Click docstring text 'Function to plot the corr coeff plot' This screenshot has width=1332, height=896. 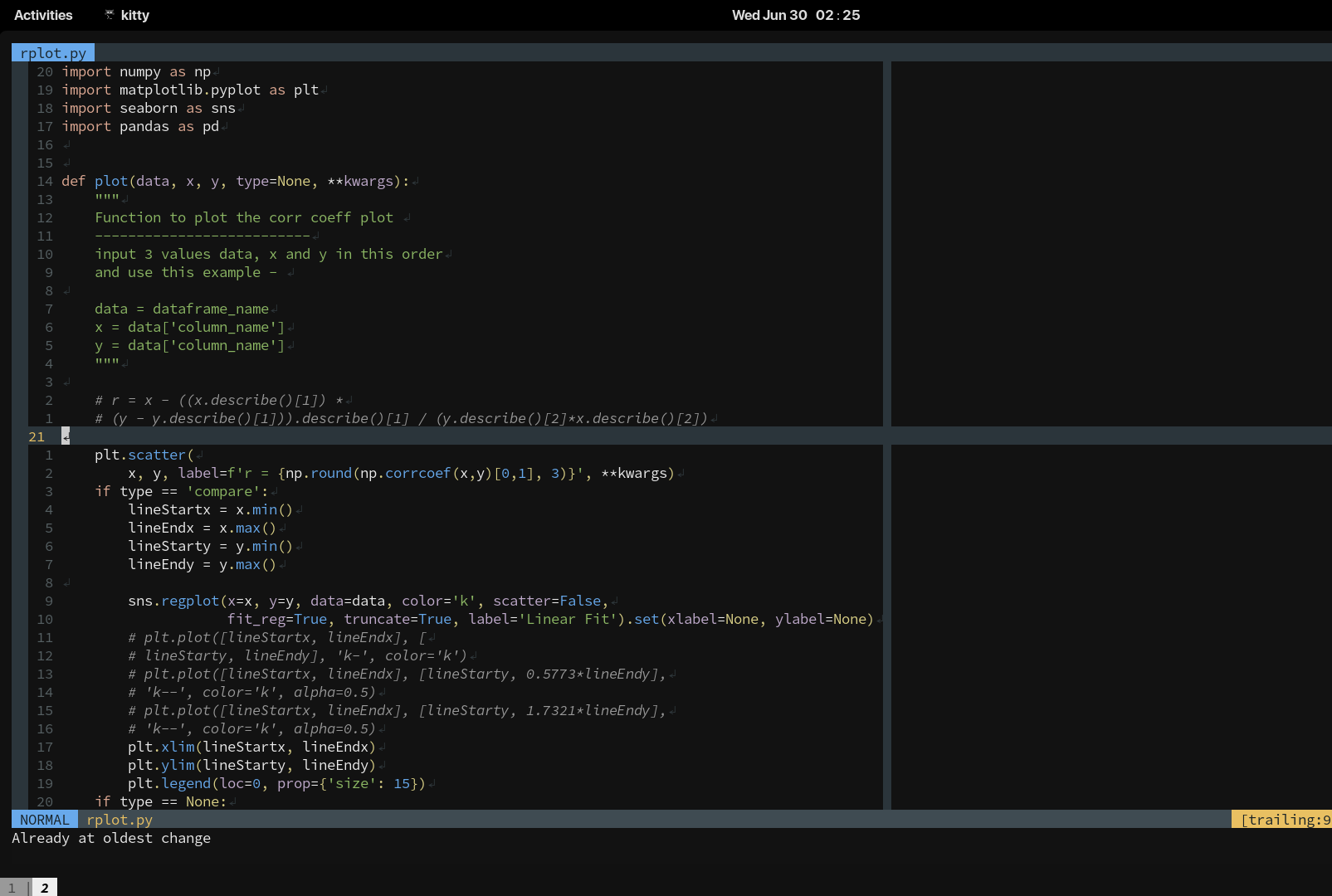[244, 217]
